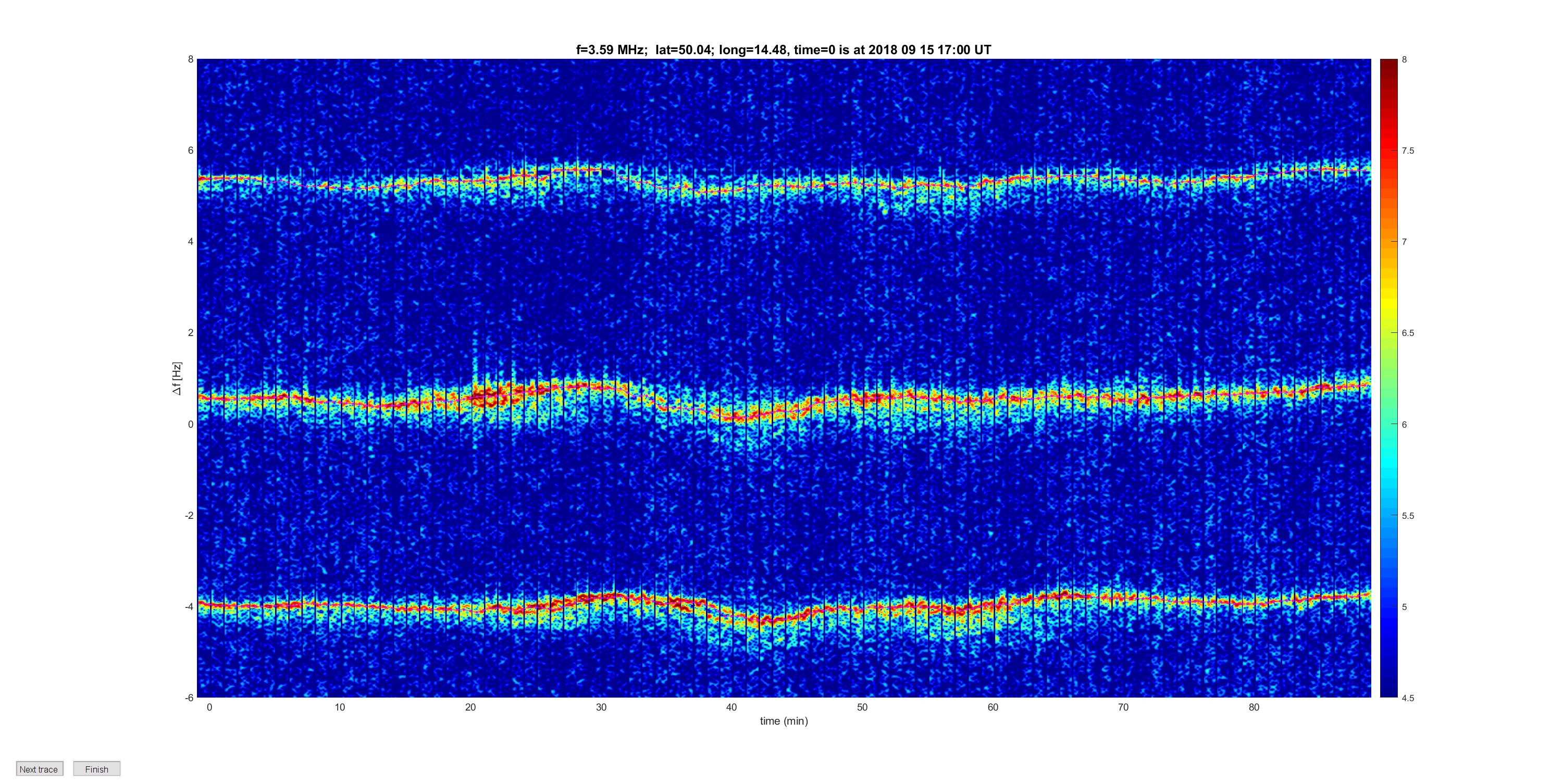Click the colorbar beside the spectrogram
This screenshot has width=1563, height=784.
pos(1388,378)
